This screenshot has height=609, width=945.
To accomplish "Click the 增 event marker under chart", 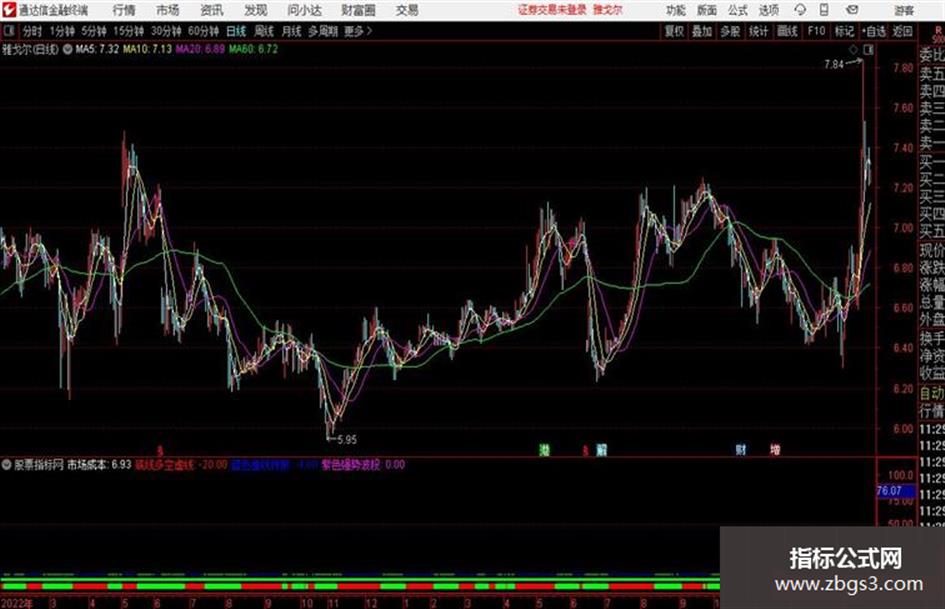I will point(775,450).
